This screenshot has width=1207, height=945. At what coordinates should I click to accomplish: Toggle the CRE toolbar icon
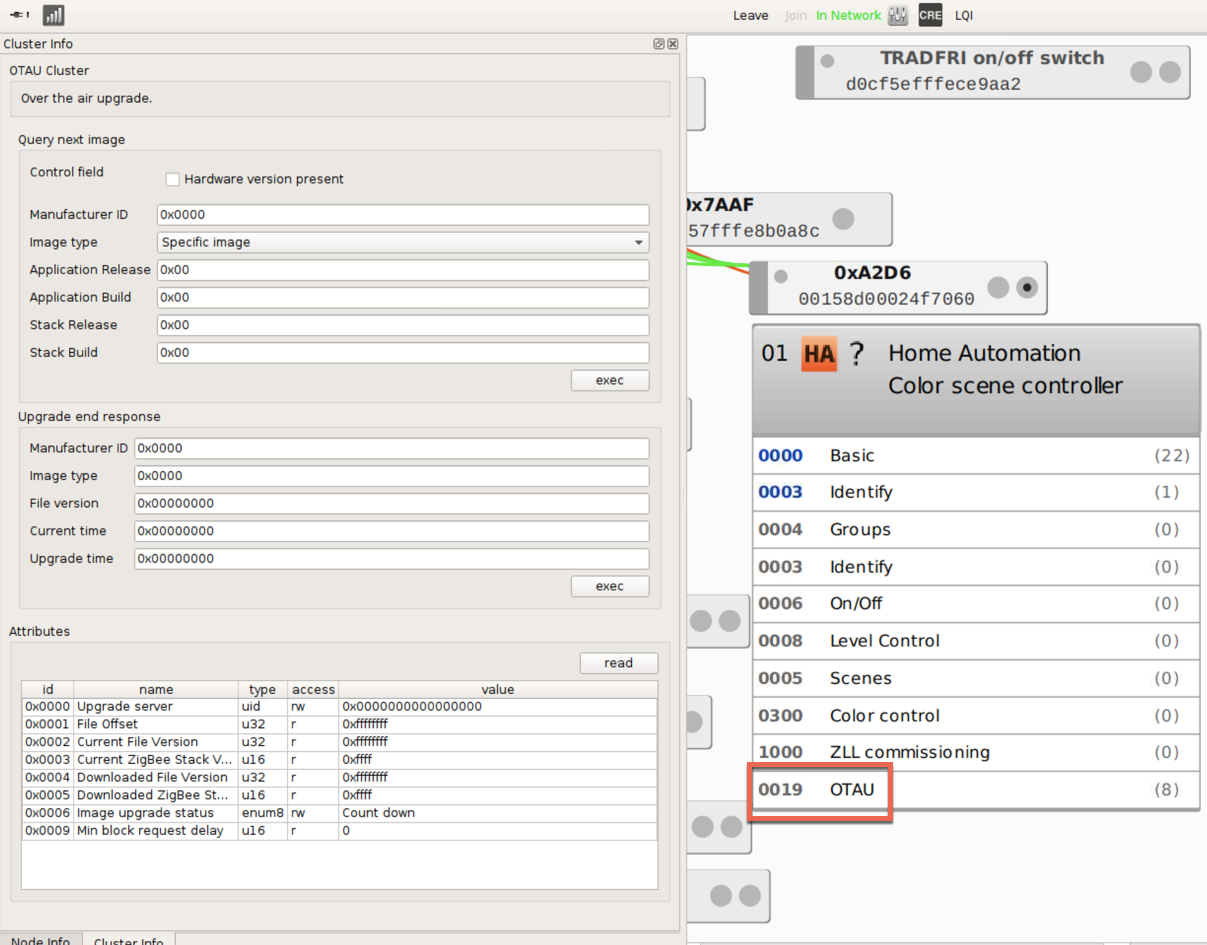[930, 15]
